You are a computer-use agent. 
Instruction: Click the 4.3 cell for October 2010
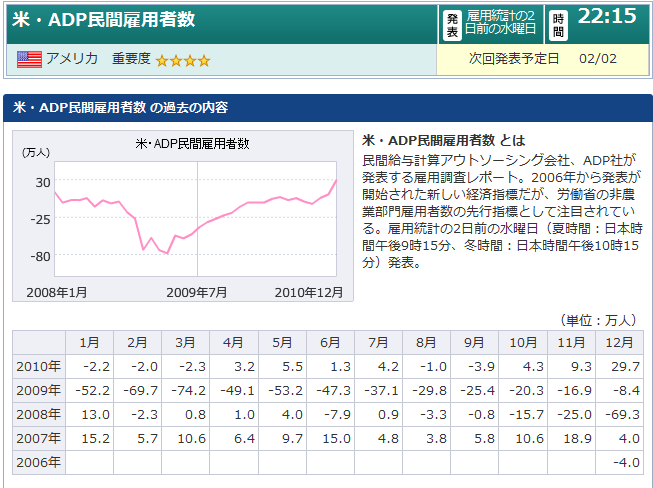click(523, 366)
